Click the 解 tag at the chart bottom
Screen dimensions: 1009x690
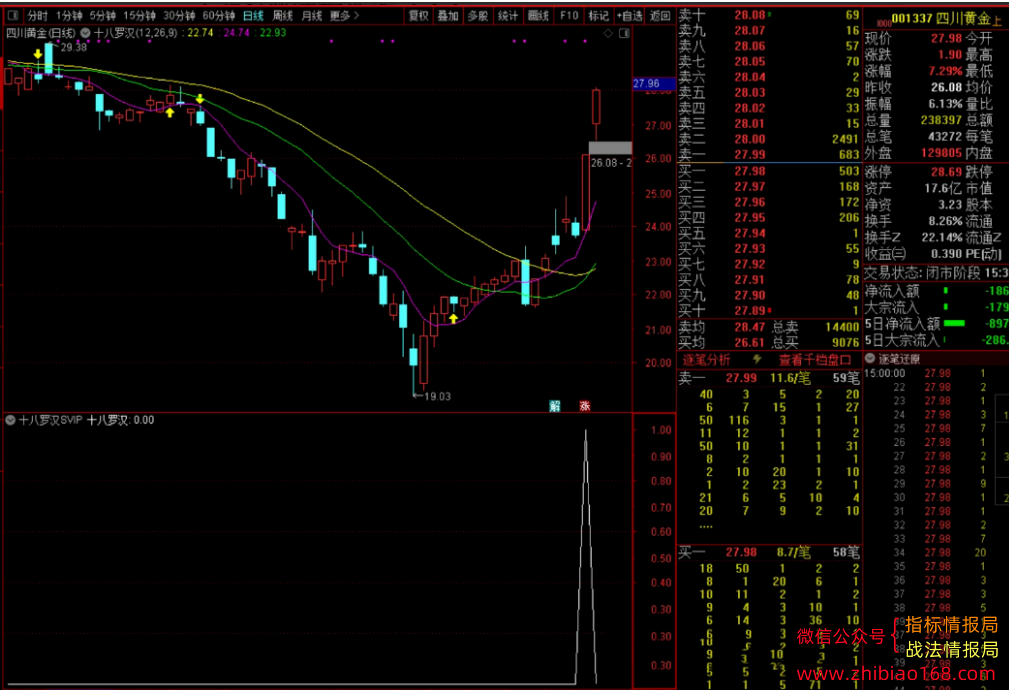tap(555, 406)
